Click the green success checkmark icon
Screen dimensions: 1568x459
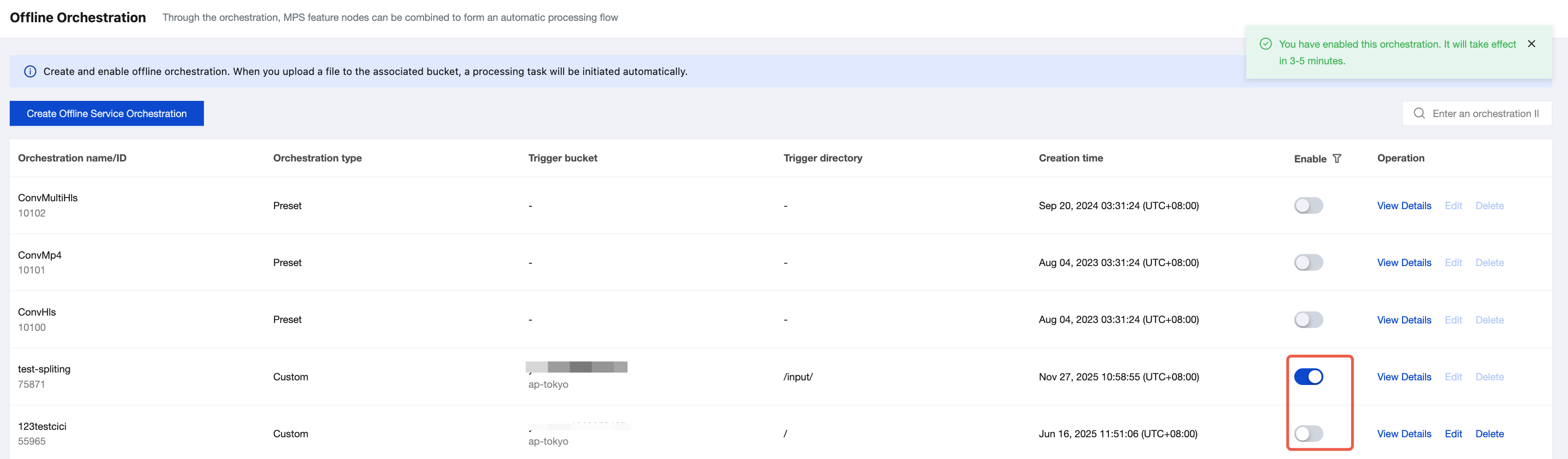pos(1266,44)
